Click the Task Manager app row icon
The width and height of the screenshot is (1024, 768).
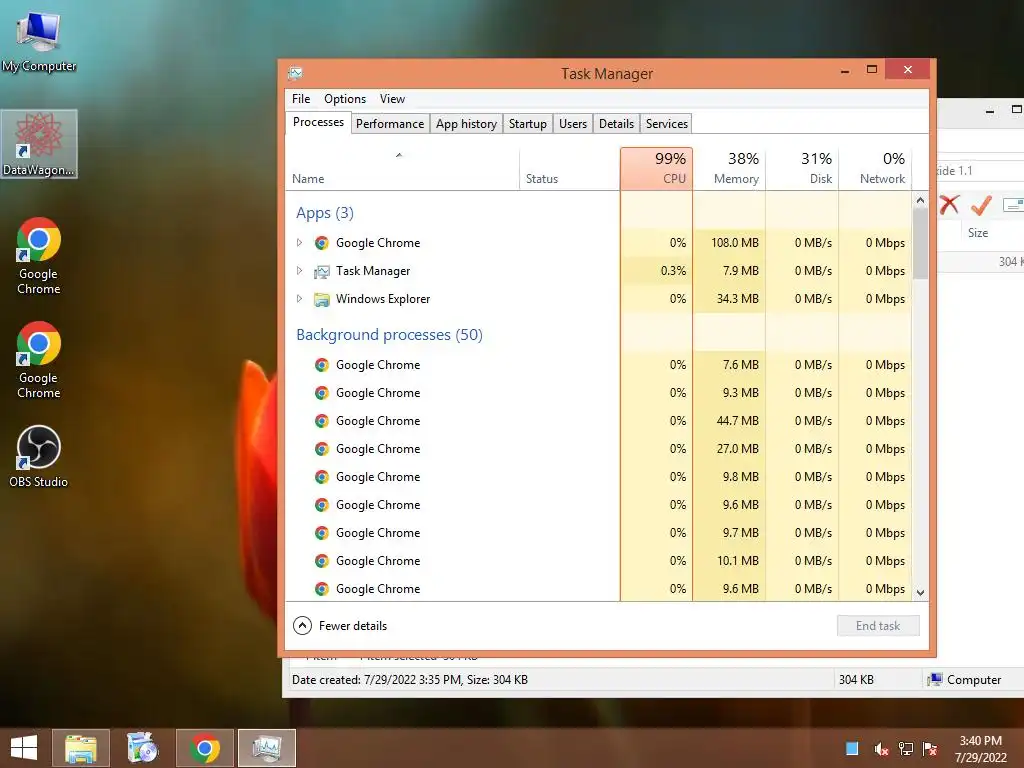tap(321, 271)
